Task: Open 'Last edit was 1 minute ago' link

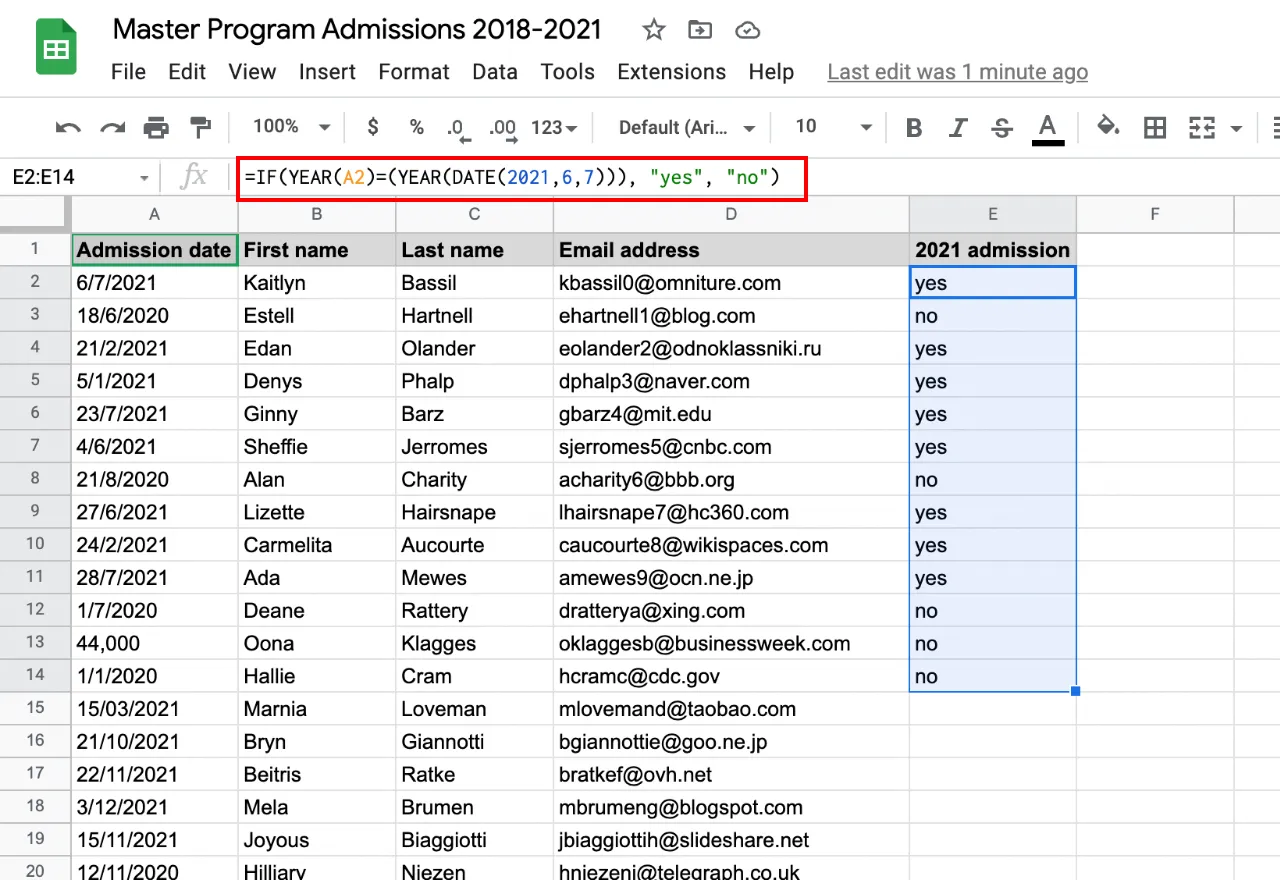Action: coord(958,72)
